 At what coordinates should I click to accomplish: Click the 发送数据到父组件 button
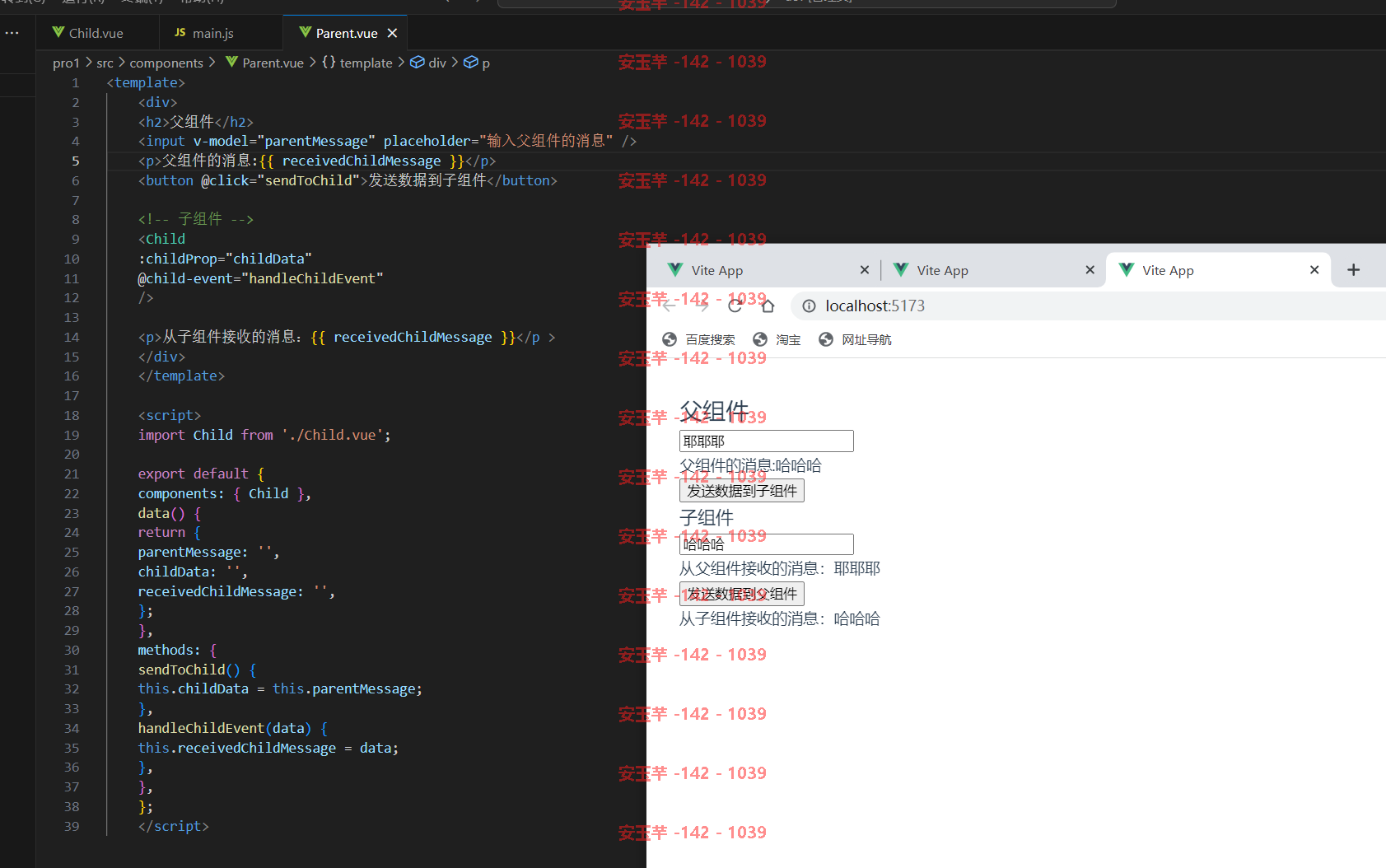coord(742,594)
